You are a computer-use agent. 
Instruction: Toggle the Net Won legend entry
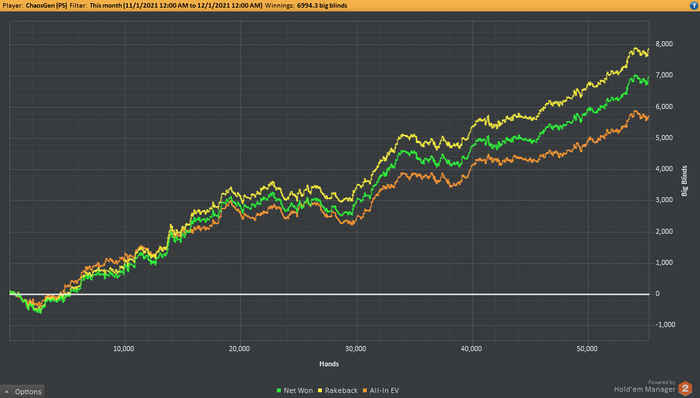click(x=295, y=390)
